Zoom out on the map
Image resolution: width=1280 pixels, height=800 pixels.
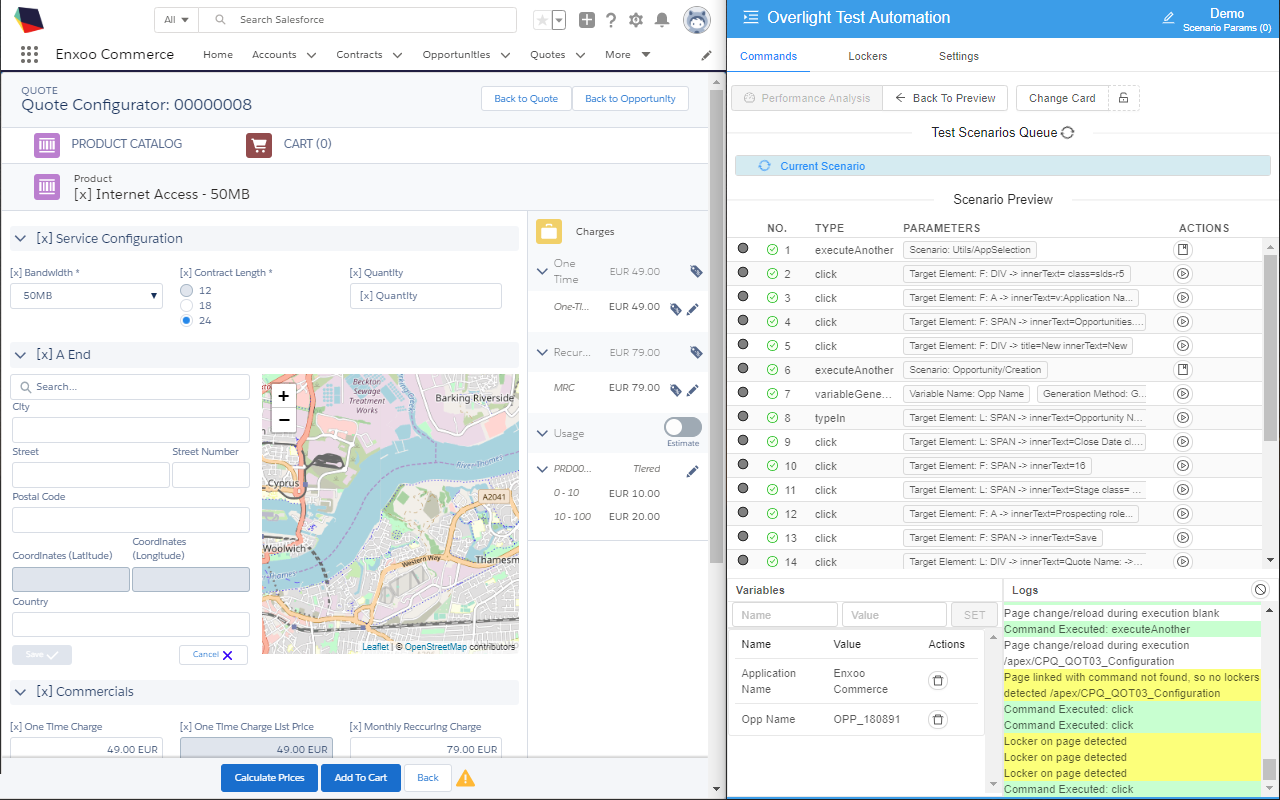point(284,419)
